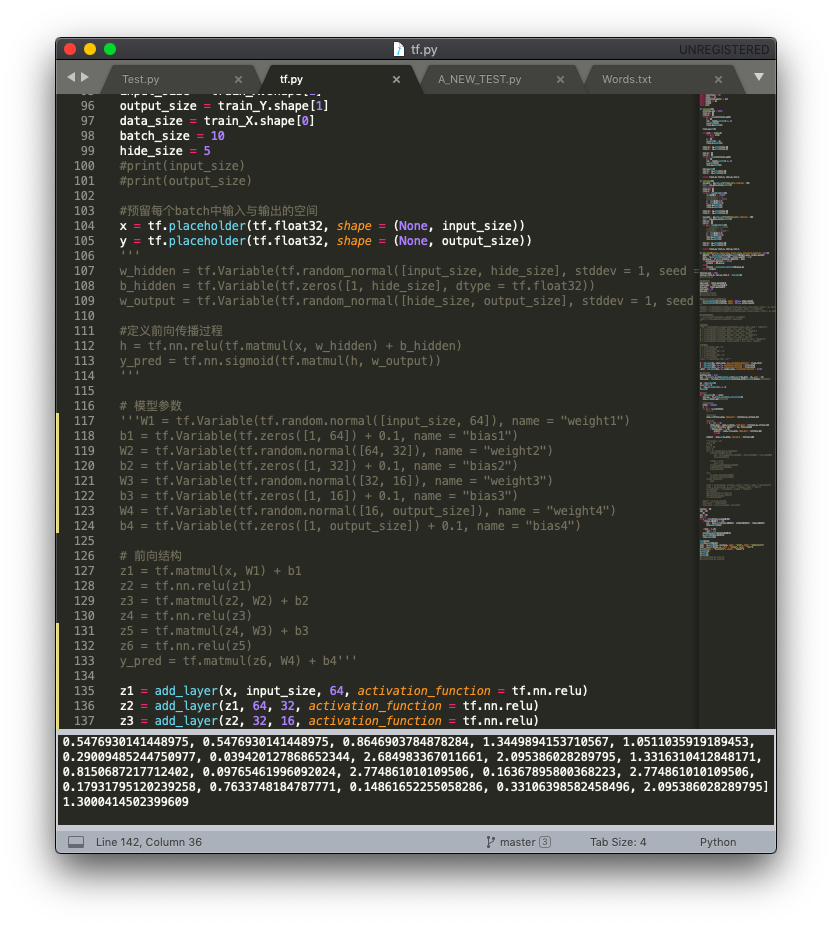The width and height of the screenshot is (832, 927).
Task: Click the tf.py file icon in title bar
Action: click(x=399, y=49)
